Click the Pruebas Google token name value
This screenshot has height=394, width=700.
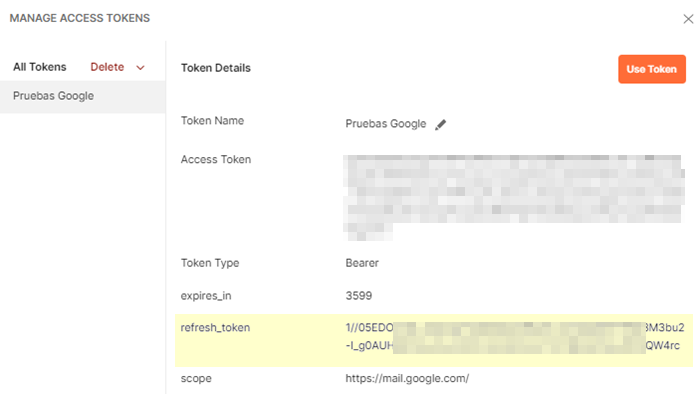point(386,124)
